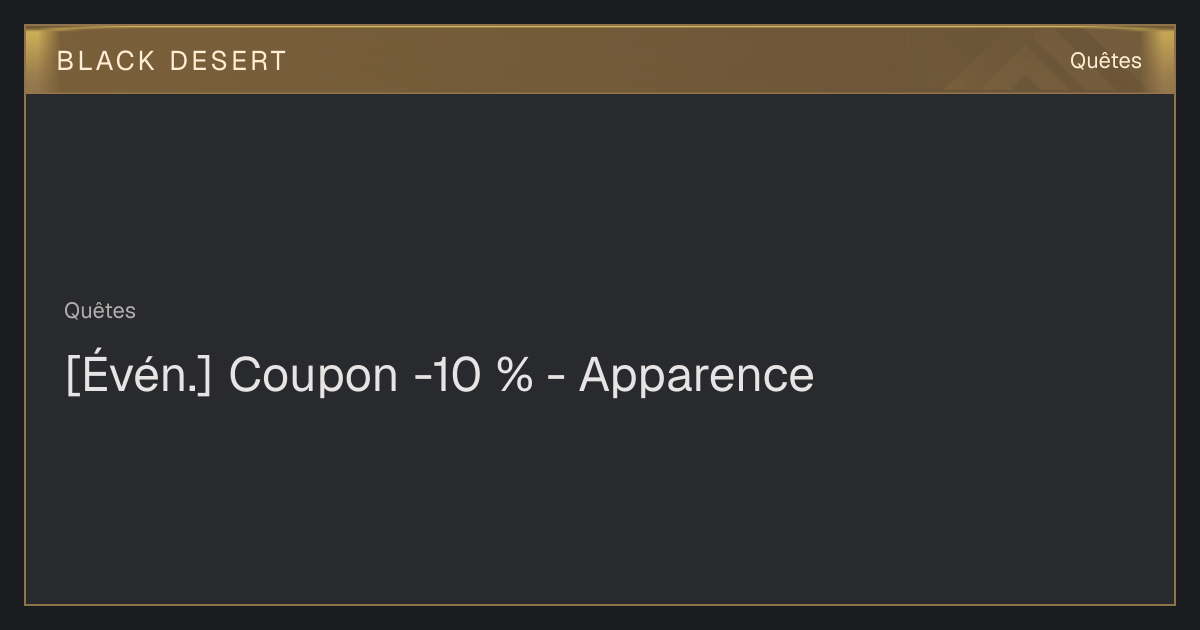The image size is (1200, 630).
Task: Go to the Black Desert home via the wordmark
Action: (171, 61)
